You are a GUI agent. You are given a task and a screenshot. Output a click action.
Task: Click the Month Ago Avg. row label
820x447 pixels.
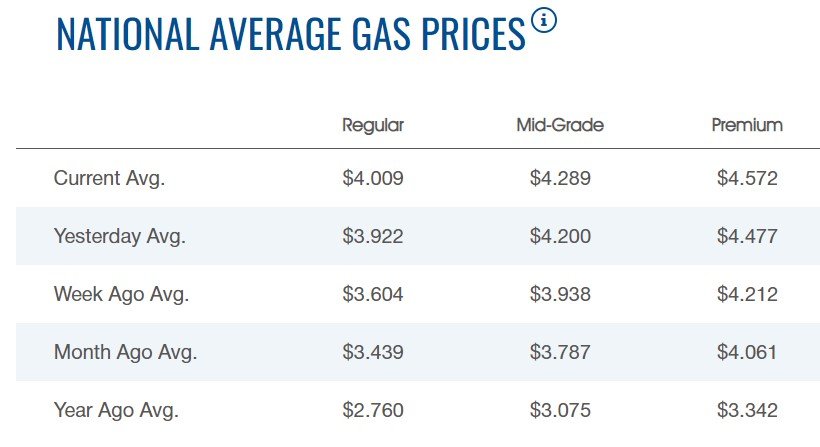pos(125,352)
